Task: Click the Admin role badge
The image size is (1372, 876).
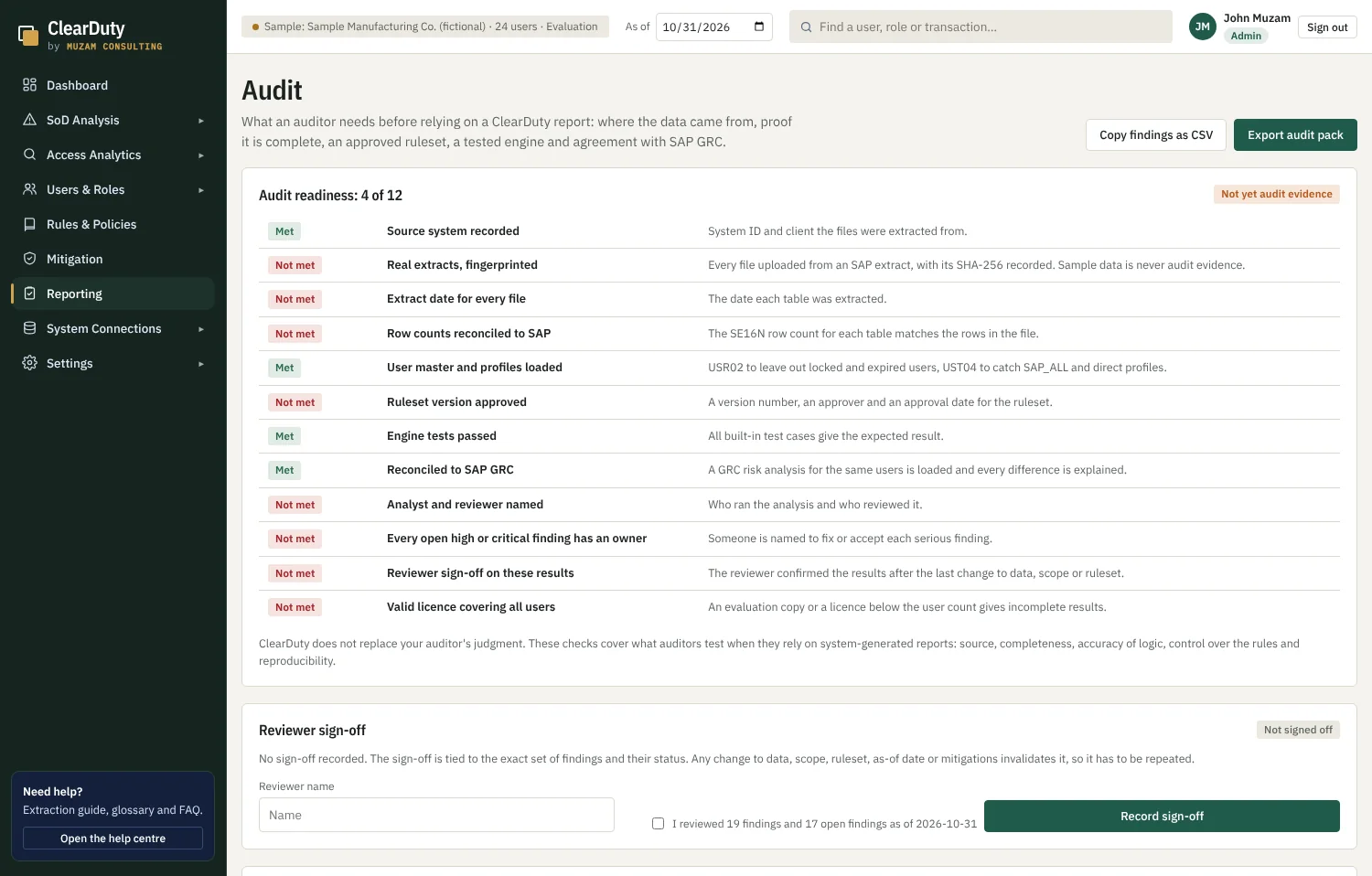Action: (x=1246, y=36)
